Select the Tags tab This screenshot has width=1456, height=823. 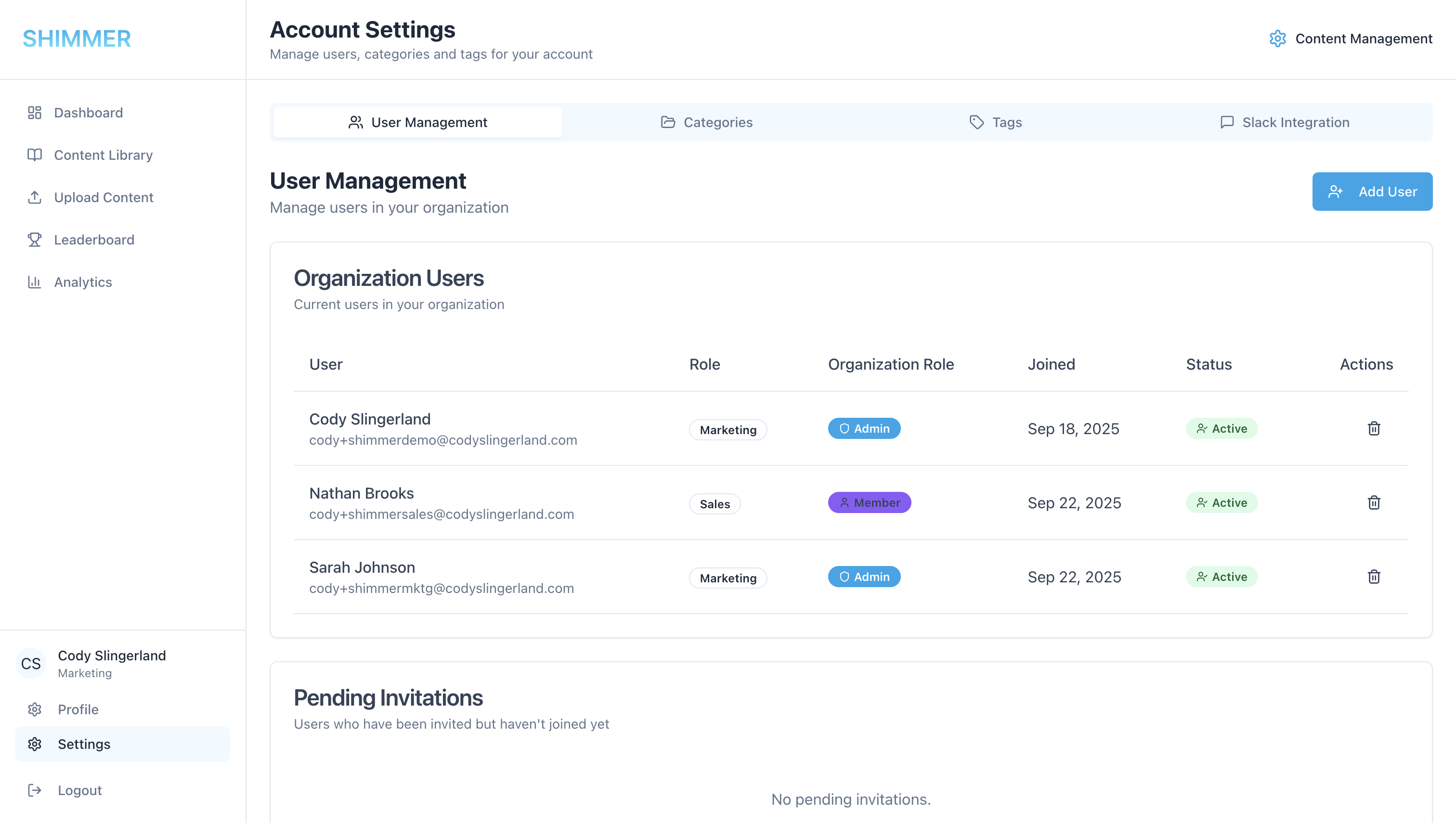[996, 122]
